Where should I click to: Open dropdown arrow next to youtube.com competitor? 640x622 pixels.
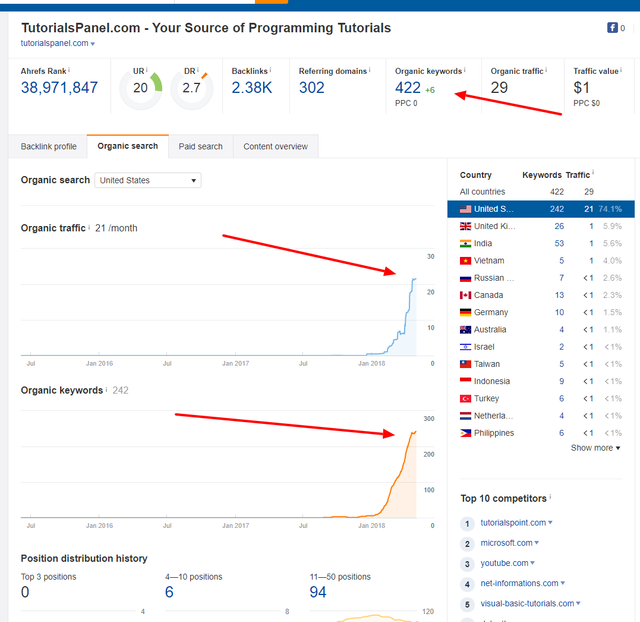click(537, 564)
